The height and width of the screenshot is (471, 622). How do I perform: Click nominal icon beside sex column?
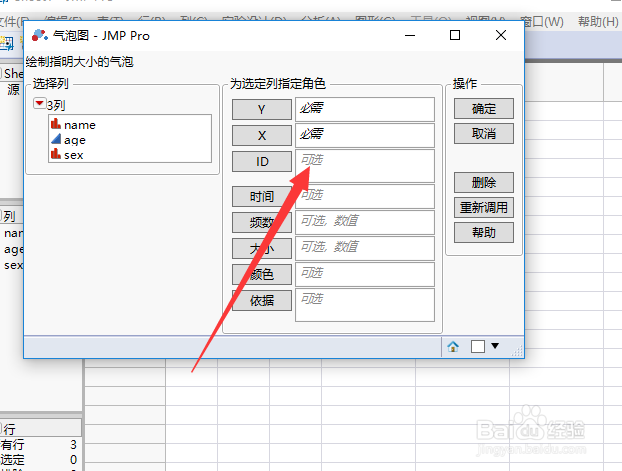click(56, 154)
